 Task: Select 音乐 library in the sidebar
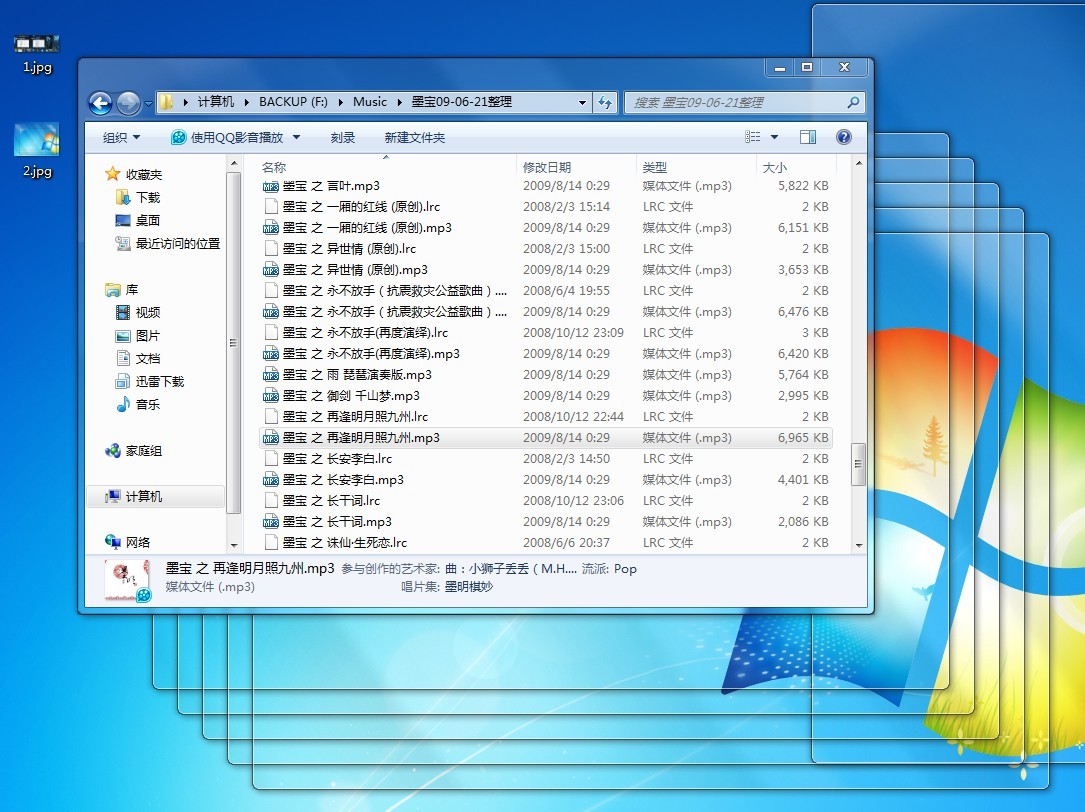tap(148, 404)
